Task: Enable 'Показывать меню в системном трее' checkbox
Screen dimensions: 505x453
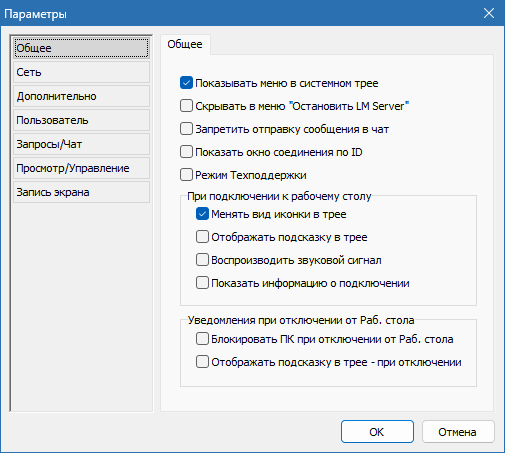Action: tap(186, 83)
